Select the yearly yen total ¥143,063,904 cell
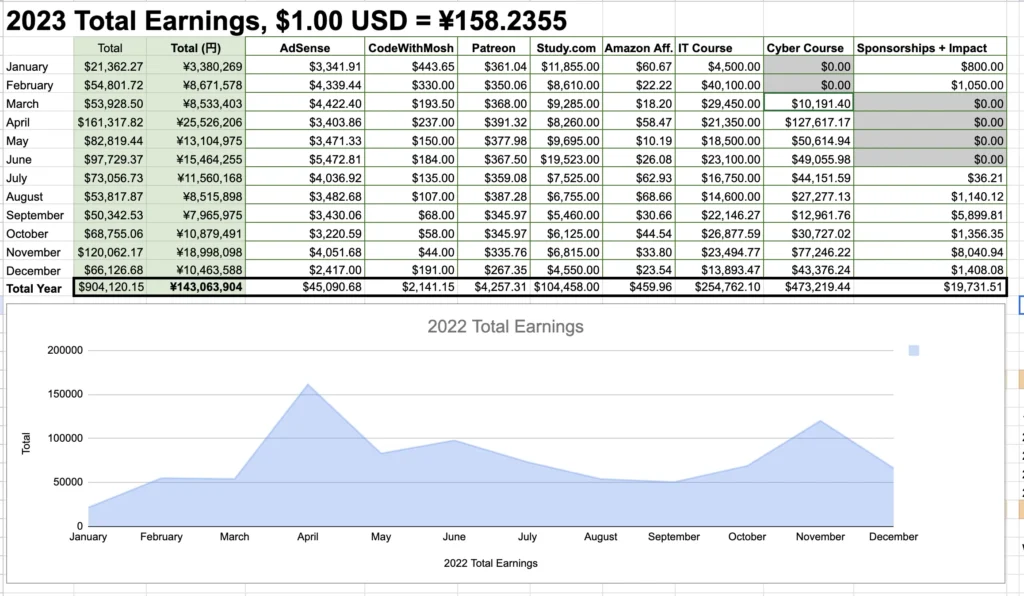The height and width of the screenshot is (596, 1024). [197, 288]
